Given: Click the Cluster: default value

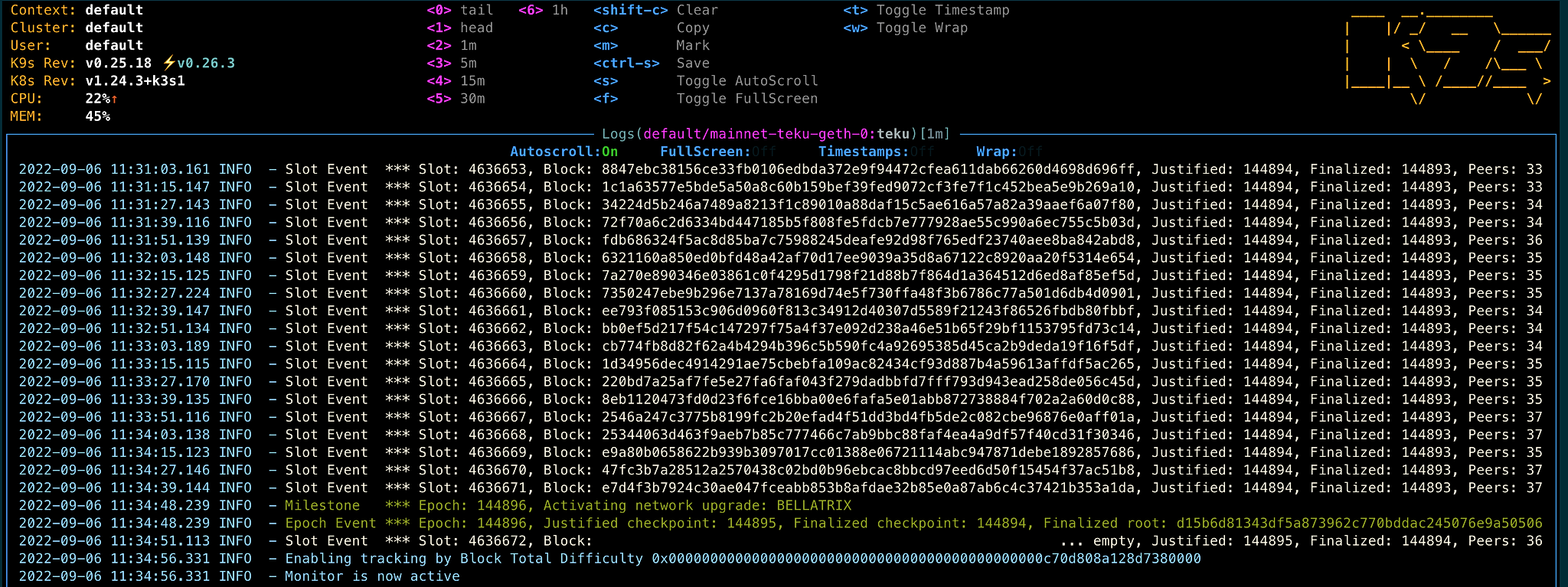Looking at the screenshot, I should 114,28.
